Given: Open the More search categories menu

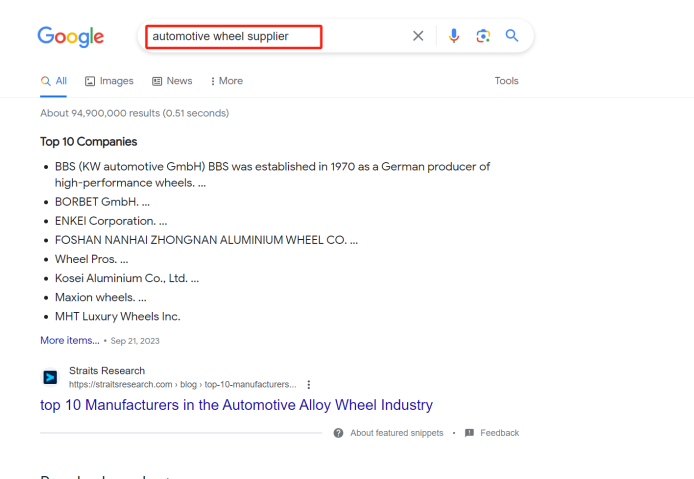Looking at the screenshot, I should [x=227, y=81].
